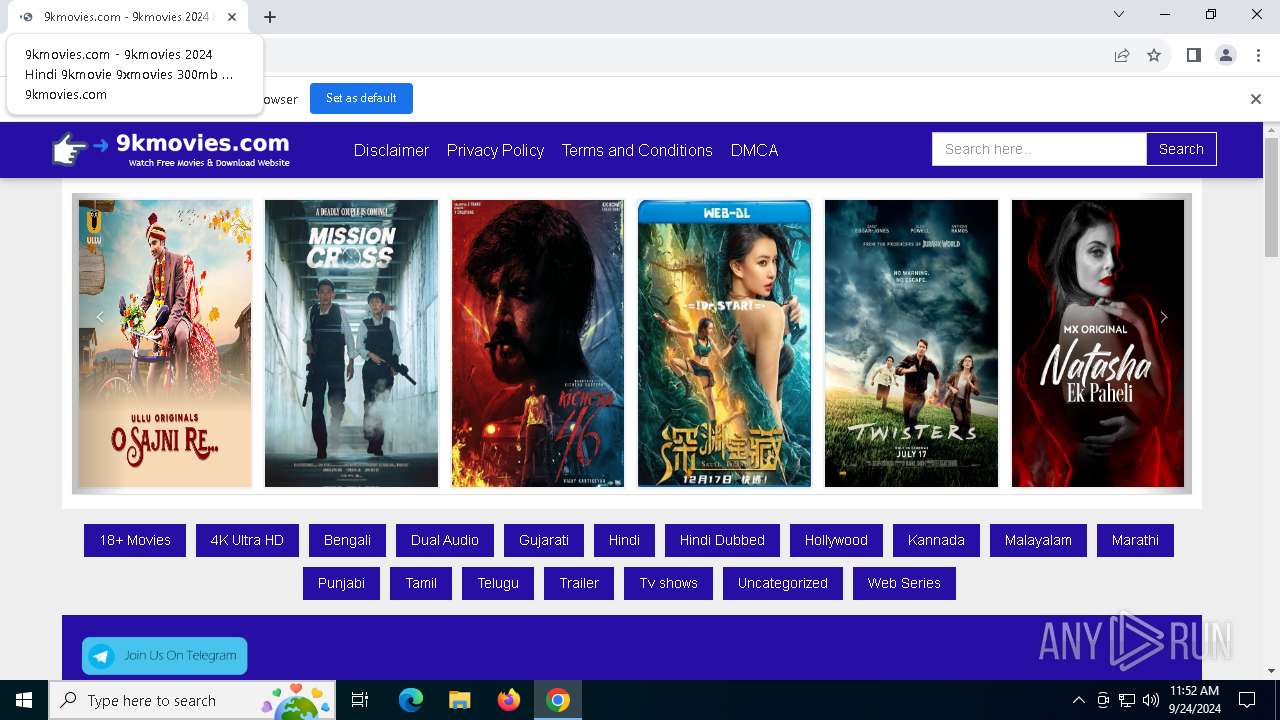The image size is (1280, 720).
Task: Open Terms and Conditions page
Action: (637, 150)
